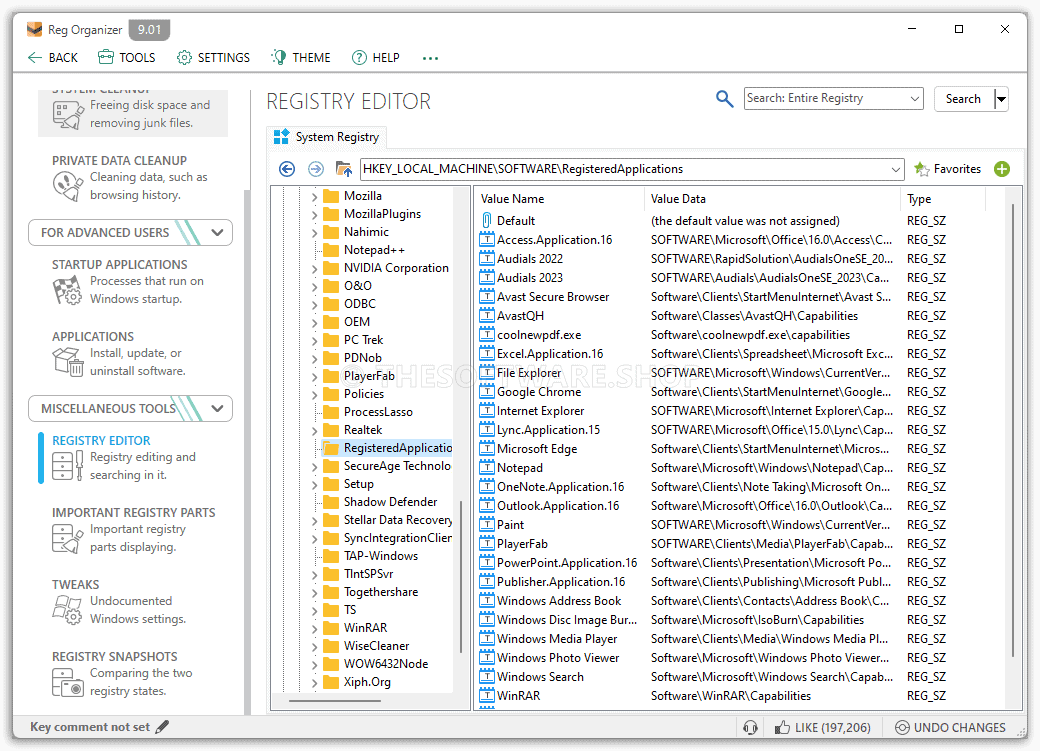Sort by Value Name column header
The image size is (1040, 751).
(560, 198)
